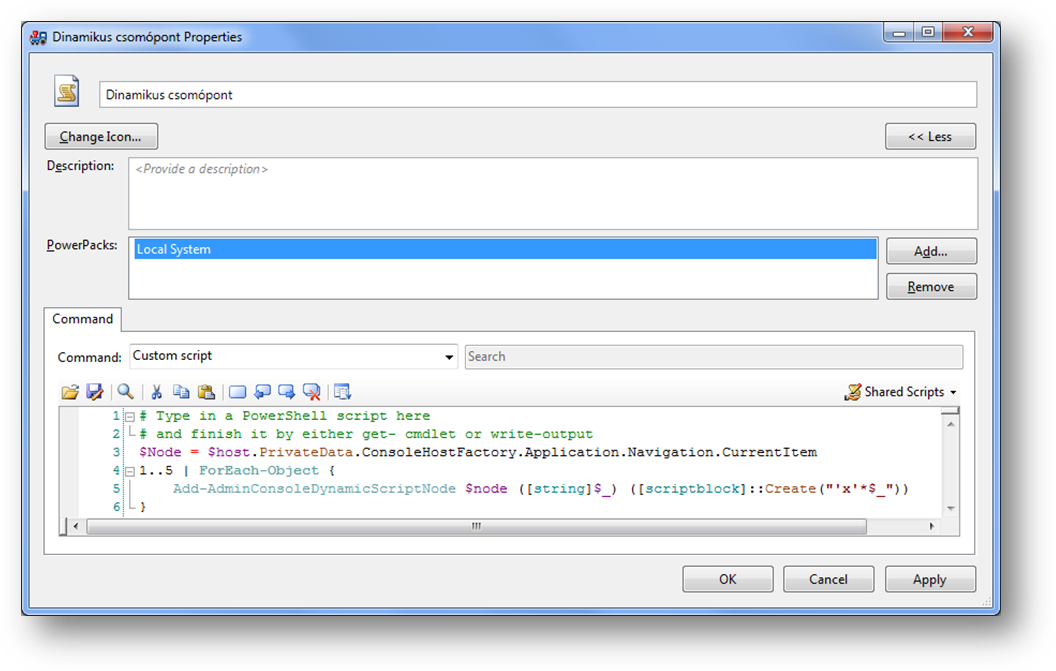The image size is (1056, 671).
Task: Expand the Shared Scripts menu
Action: click(x=901, y=392)
